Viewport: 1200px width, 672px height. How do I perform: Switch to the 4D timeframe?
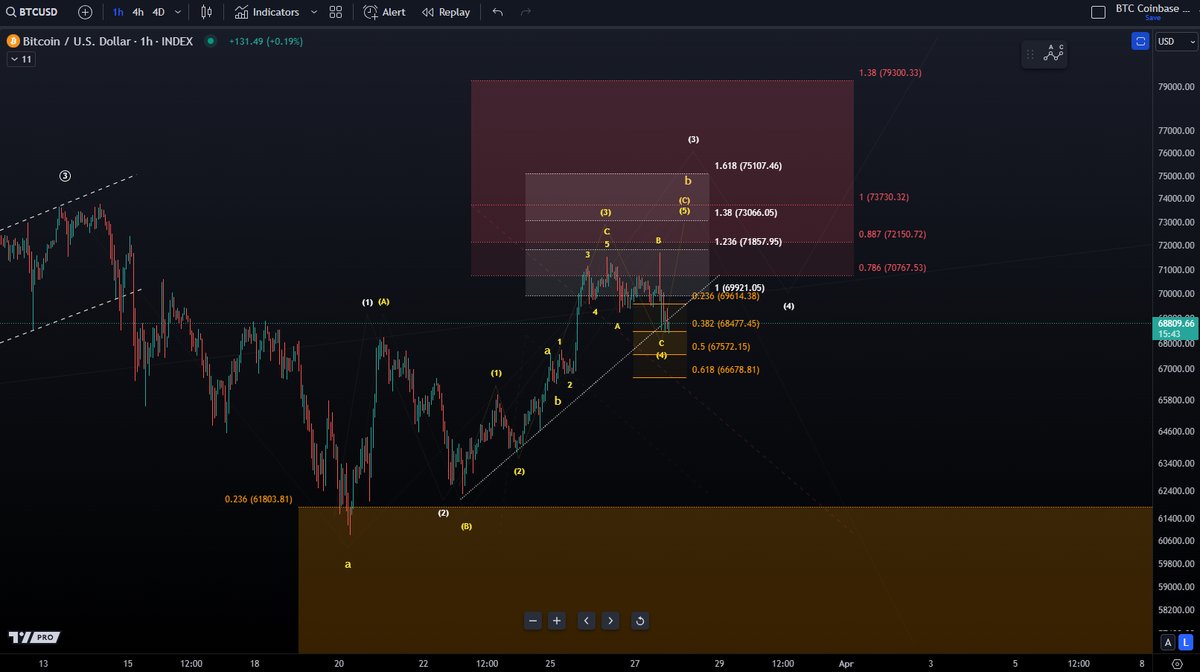(x=159, y=12)
